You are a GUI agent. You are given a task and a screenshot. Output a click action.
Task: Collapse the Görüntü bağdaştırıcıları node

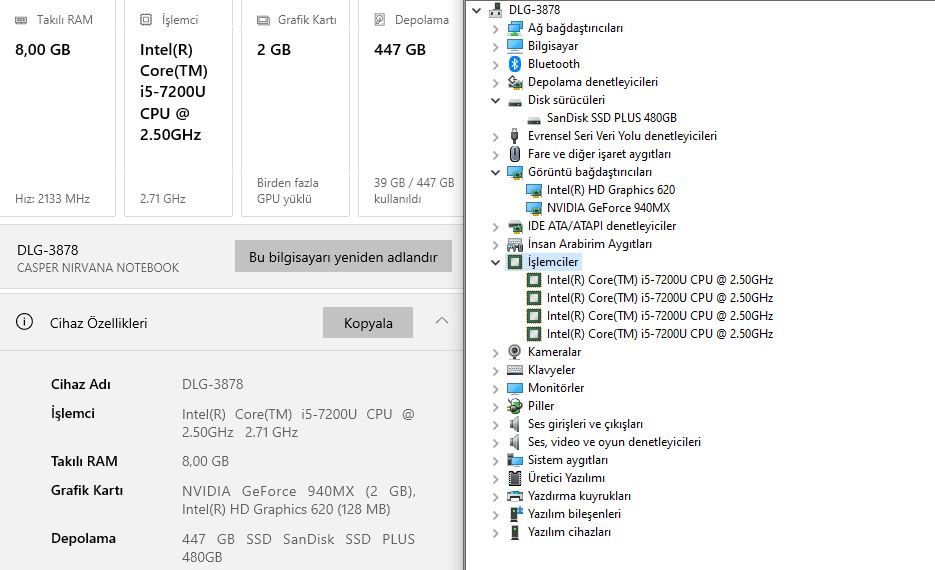(x=496, y=172)
